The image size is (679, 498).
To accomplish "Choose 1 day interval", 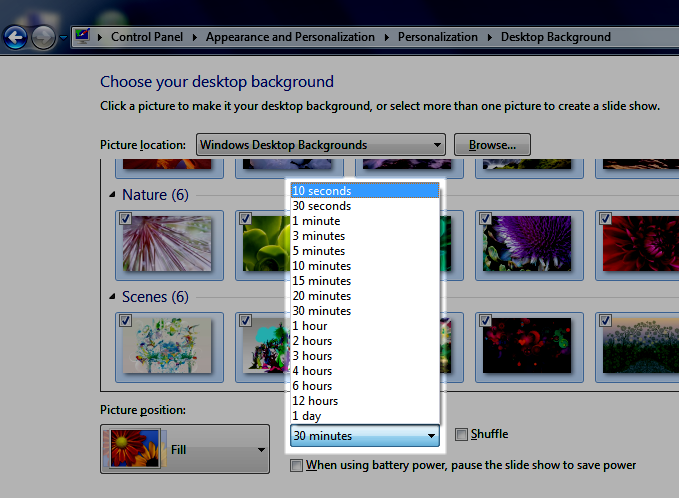I will [365, 416].
